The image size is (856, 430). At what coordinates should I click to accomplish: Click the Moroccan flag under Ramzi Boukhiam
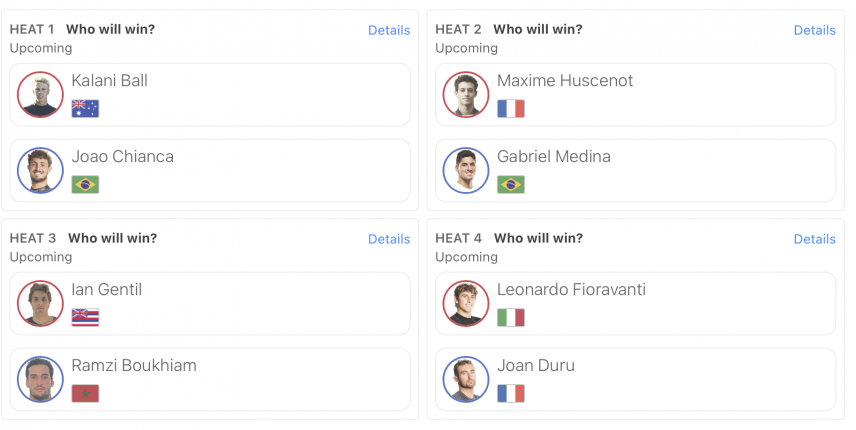point(85,393)
